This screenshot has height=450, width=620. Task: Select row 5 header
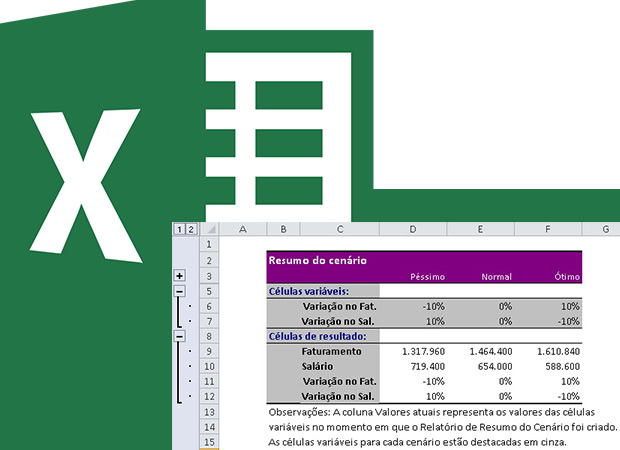(x=209, y=291)
